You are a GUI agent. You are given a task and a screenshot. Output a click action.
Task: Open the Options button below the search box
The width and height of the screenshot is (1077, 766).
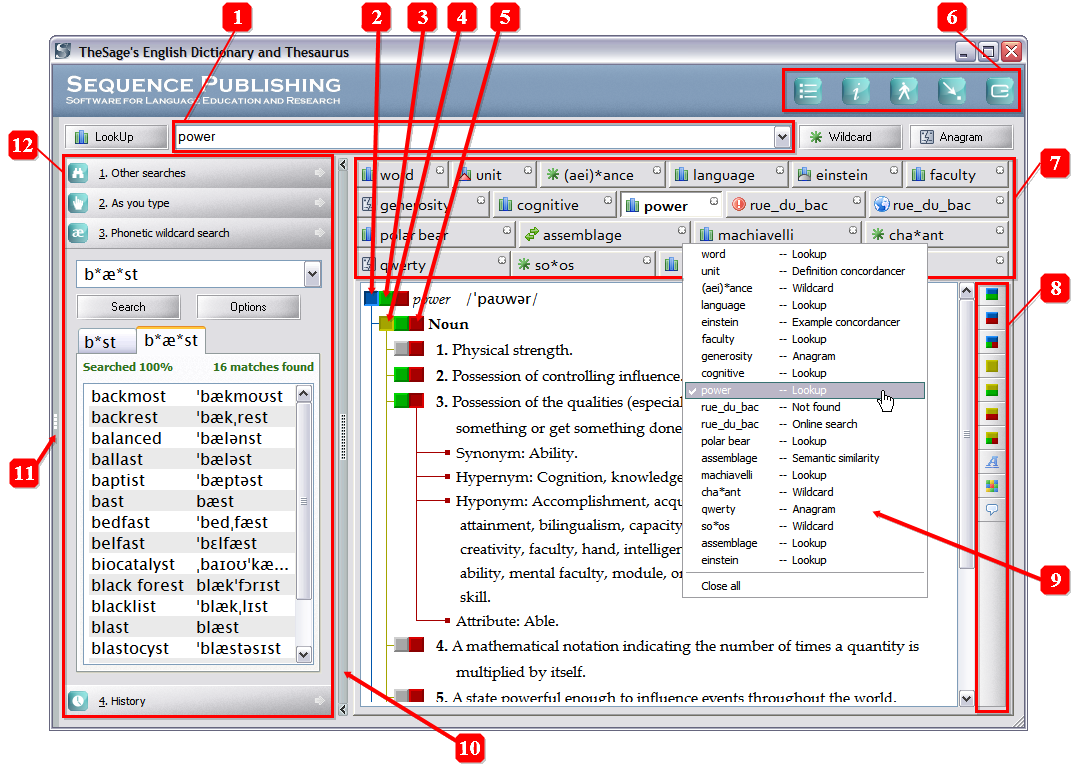[248, 307]
